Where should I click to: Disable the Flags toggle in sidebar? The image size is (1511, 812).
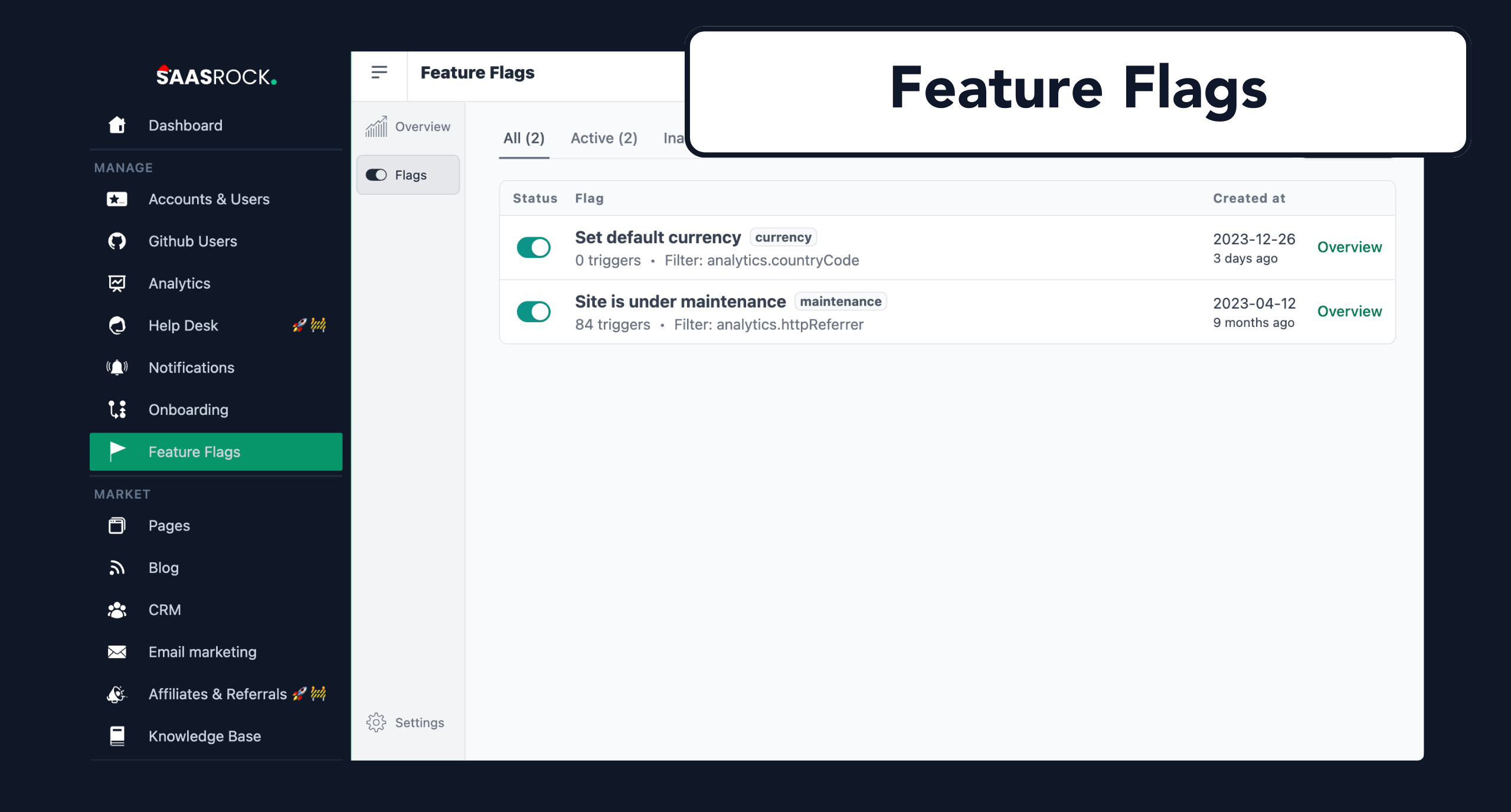(x=377, y=174)
